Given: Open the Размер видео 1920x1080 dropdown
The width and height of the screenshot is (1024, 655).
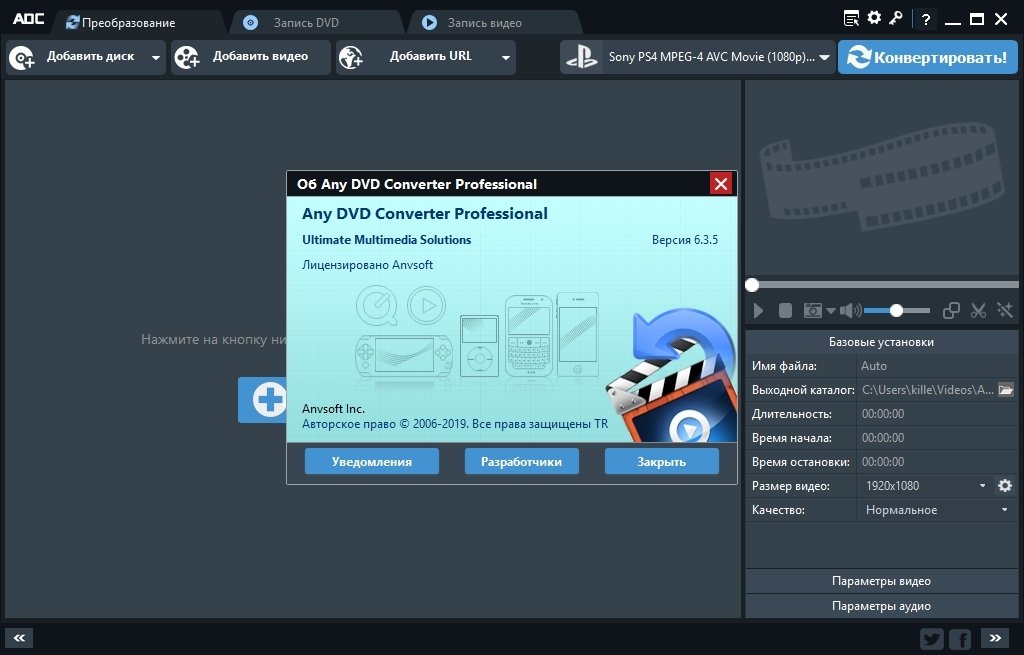Looking at the screenshot, I should tap(925, 486).
